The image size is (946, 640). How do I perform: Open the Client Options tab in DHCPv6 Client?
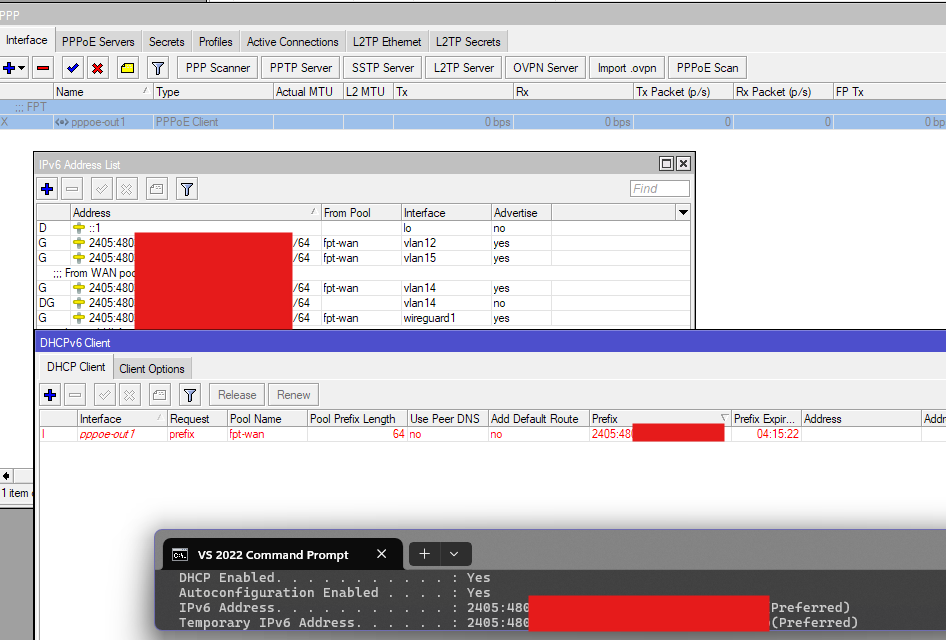(x=152, y=367)
